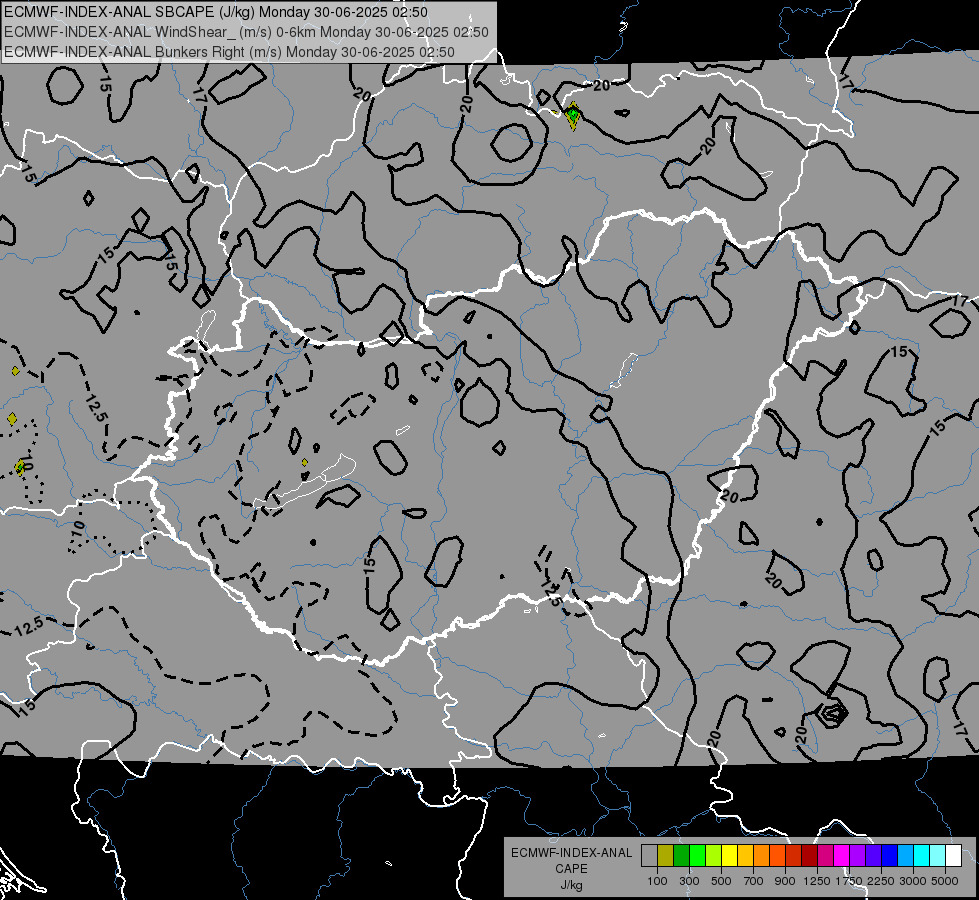This screenshot has width=979, height=900.
Task: Click the cyan legend swatch
Action: click(x=922, y=856)
